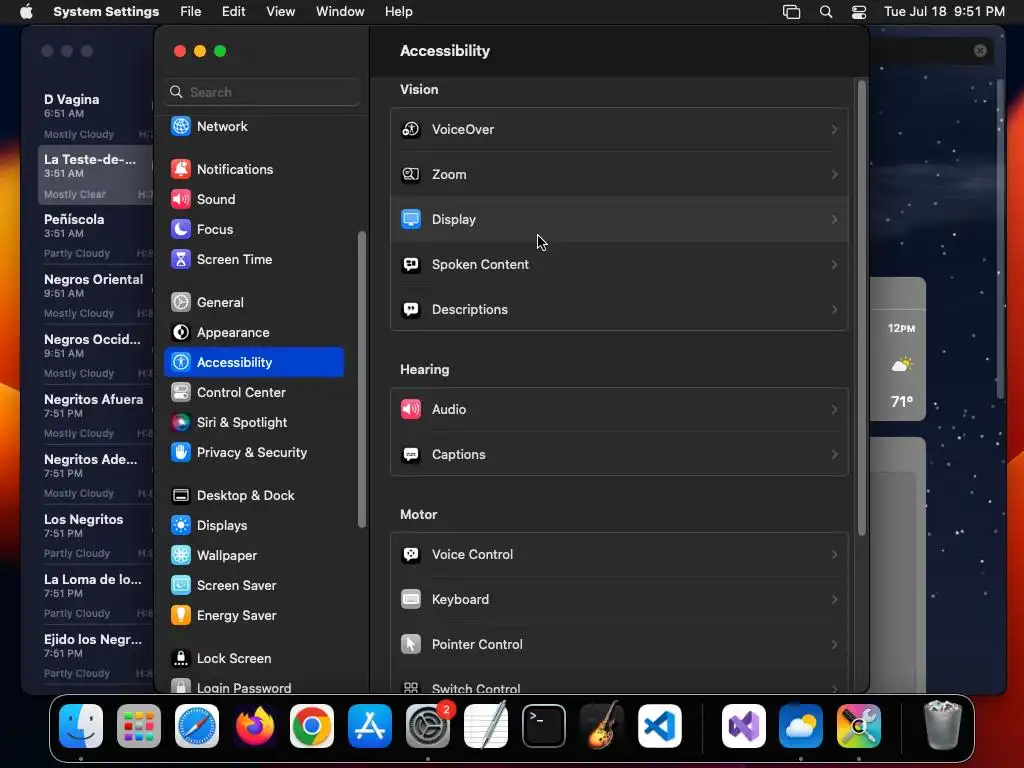The height and width of the screenshot is (768, 1024).
Task: Open Login Password settings
Action: [254, 686]
